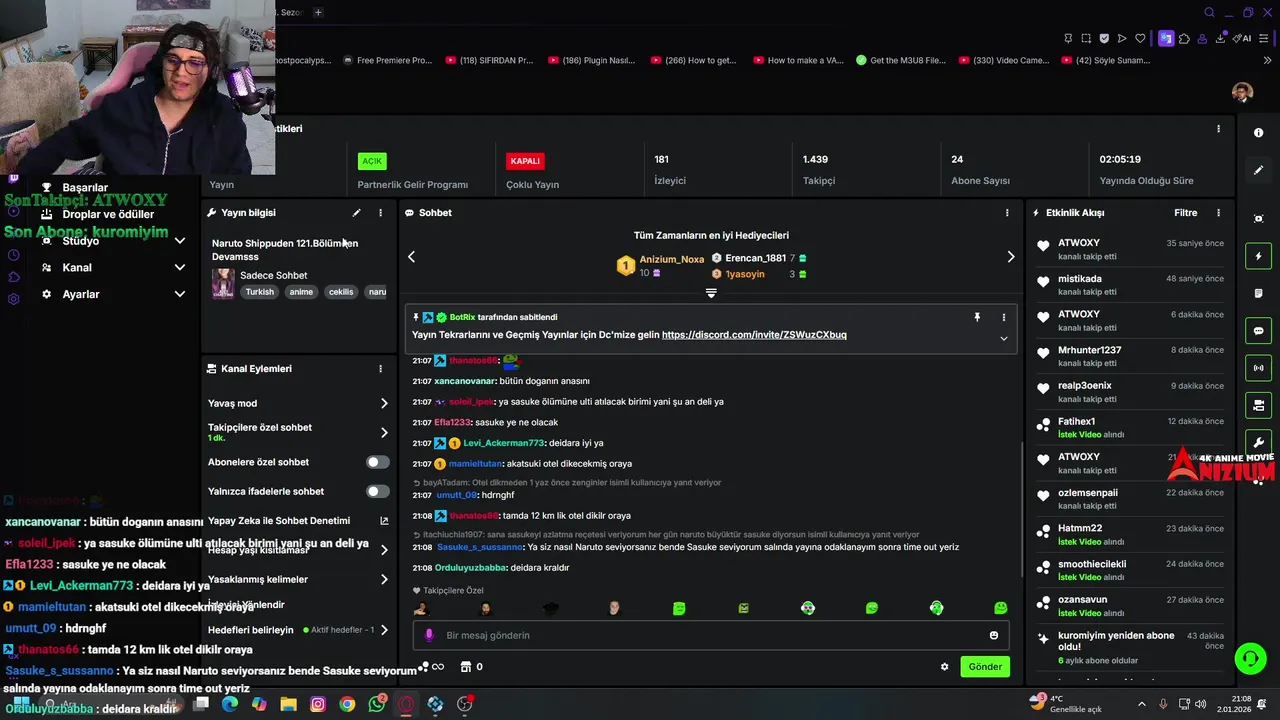1280x720 pixels.
Task: Open Etkinlik Akışı three-dot menu
Action: tap(1218, 213)
